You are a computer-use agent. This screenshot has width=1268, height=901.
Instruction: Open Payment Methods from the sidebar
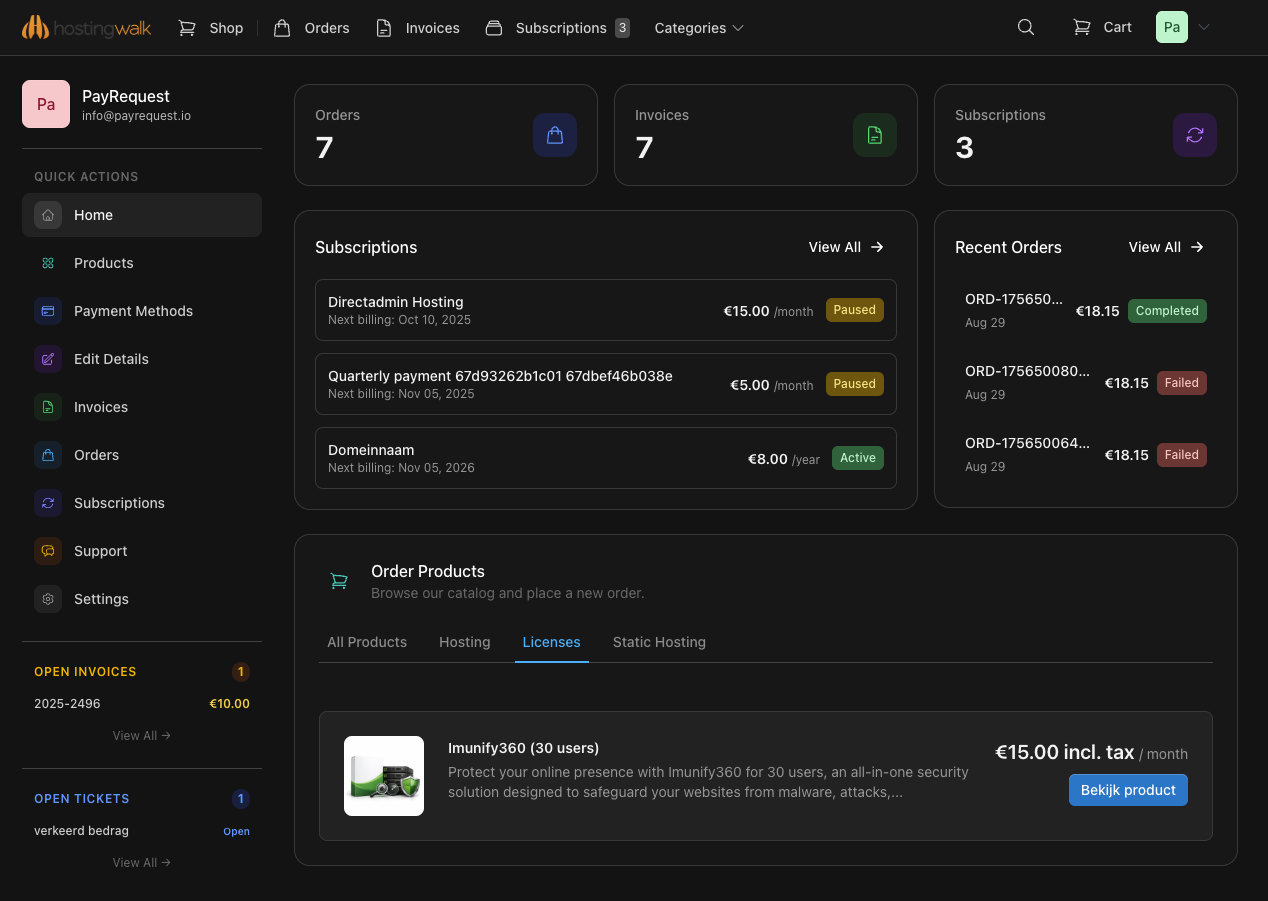pos(133,311)
